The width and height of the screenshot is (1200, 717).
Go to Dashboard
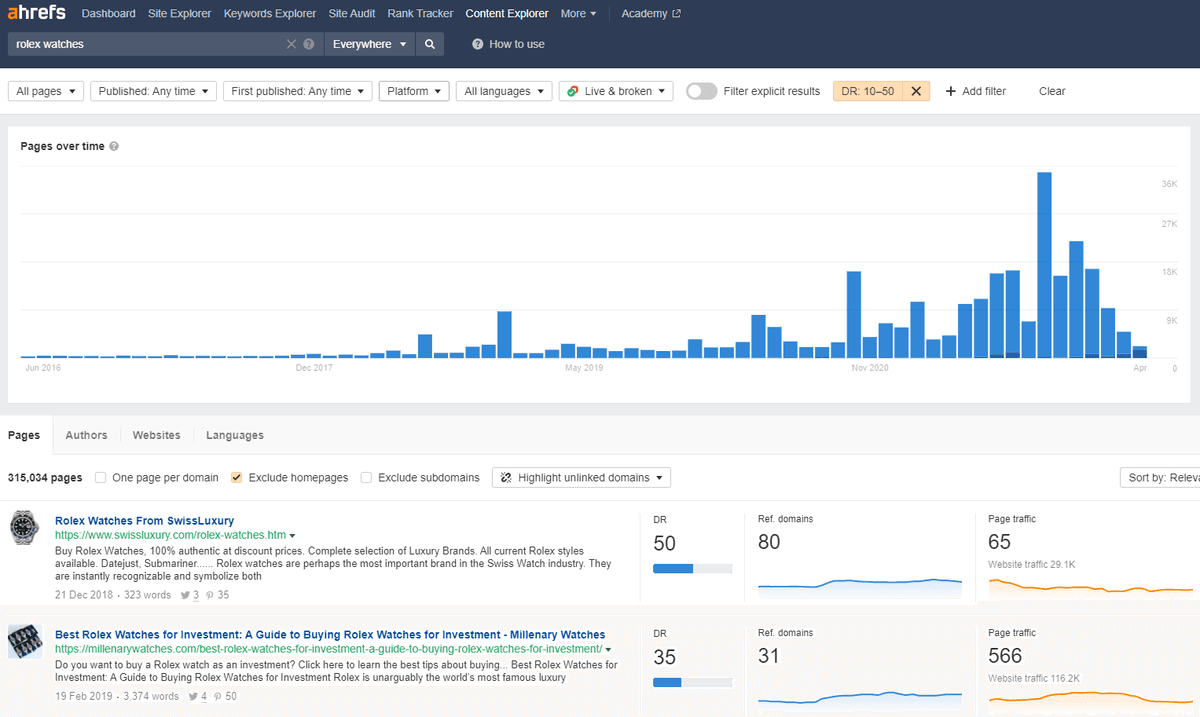click(x=108, y=14)
